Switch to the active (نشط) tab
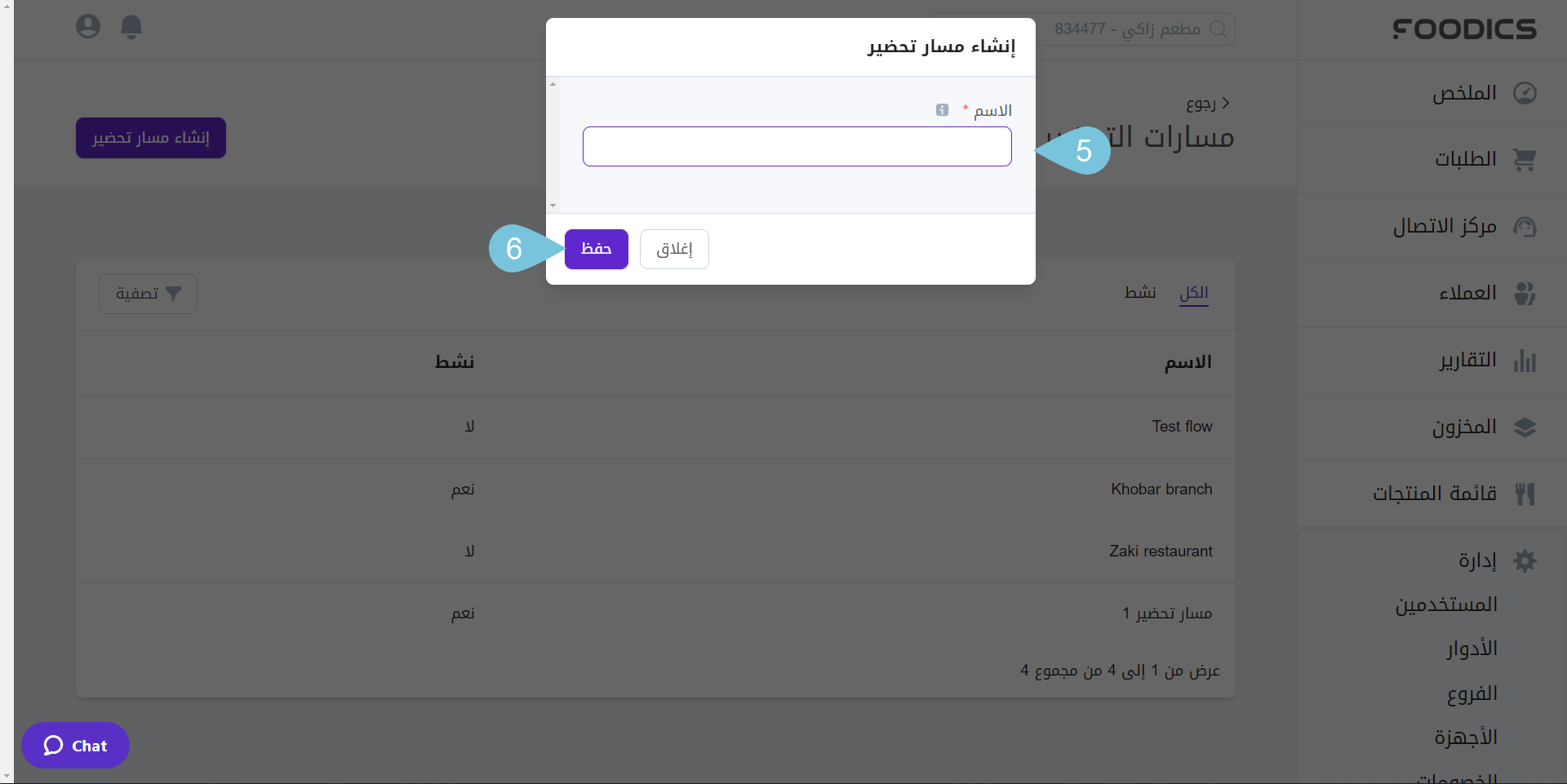The width and height of the screenshot is (1567, 784). (1139, 293)
